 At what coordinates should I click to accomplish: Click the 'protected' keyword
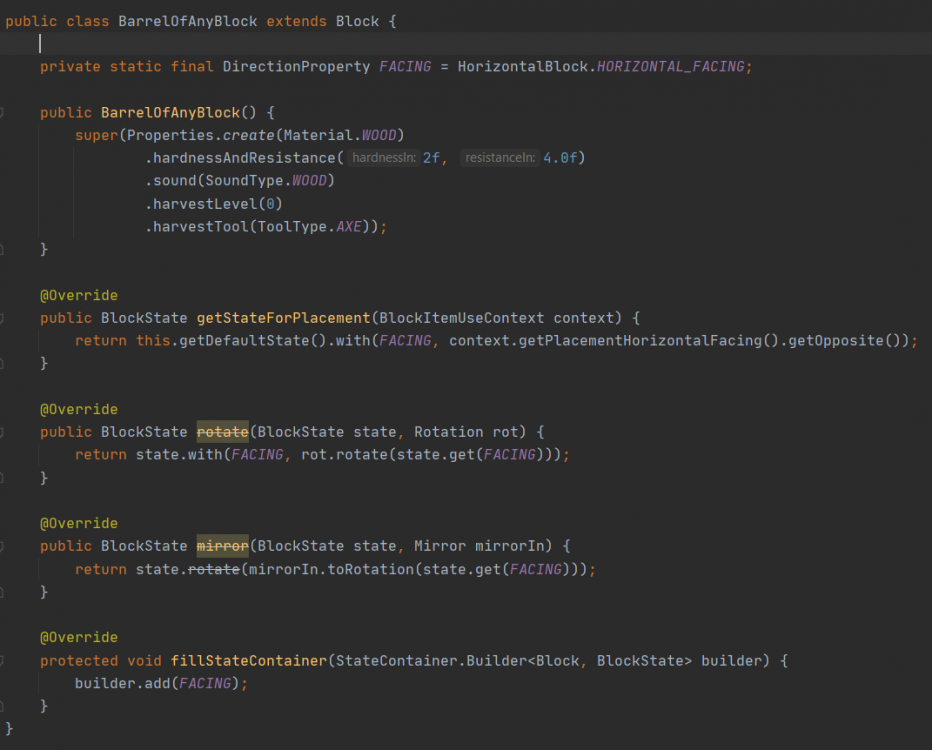(x=79, y=661)
